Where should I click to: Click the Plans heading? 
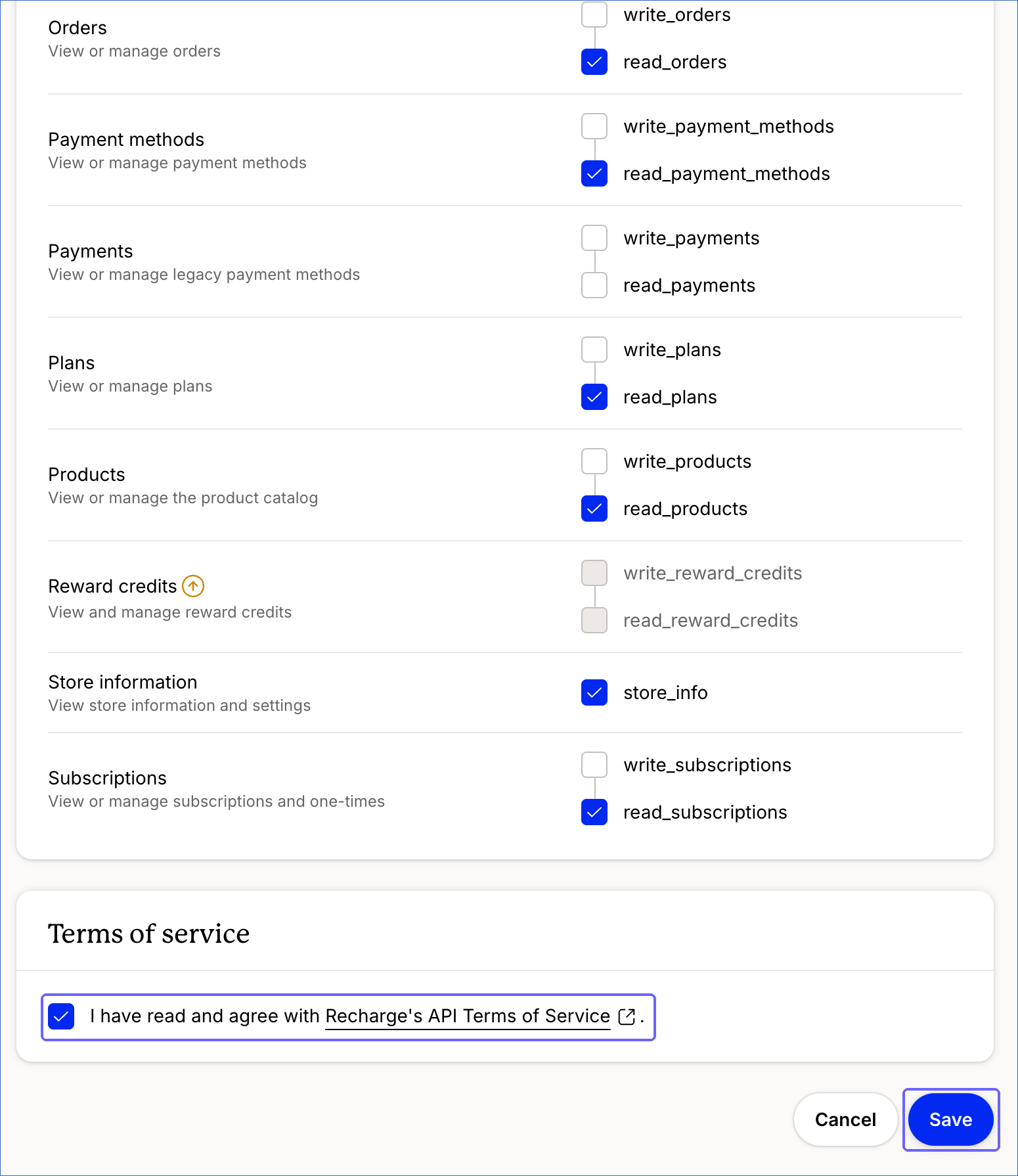(x=72, y=363)
